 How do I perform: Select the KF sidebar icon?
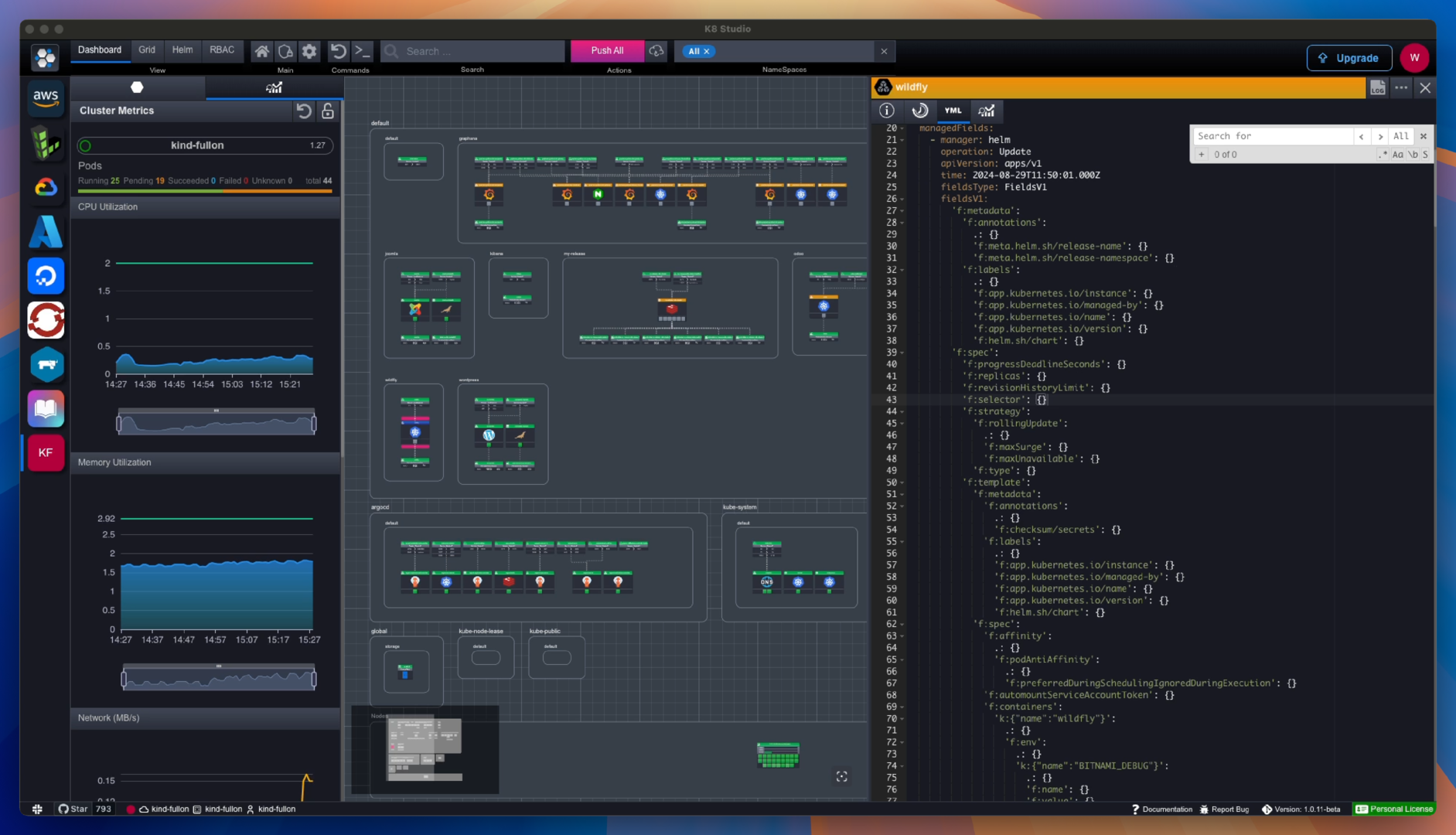pyautogui.click(x=46, y=453)
